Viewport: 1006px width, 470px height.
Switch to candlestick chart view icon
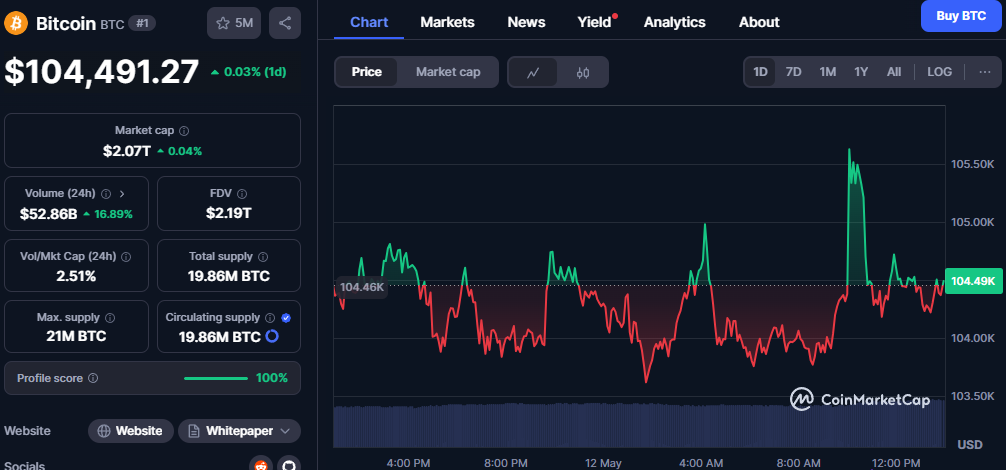click(x=583, y=72)
